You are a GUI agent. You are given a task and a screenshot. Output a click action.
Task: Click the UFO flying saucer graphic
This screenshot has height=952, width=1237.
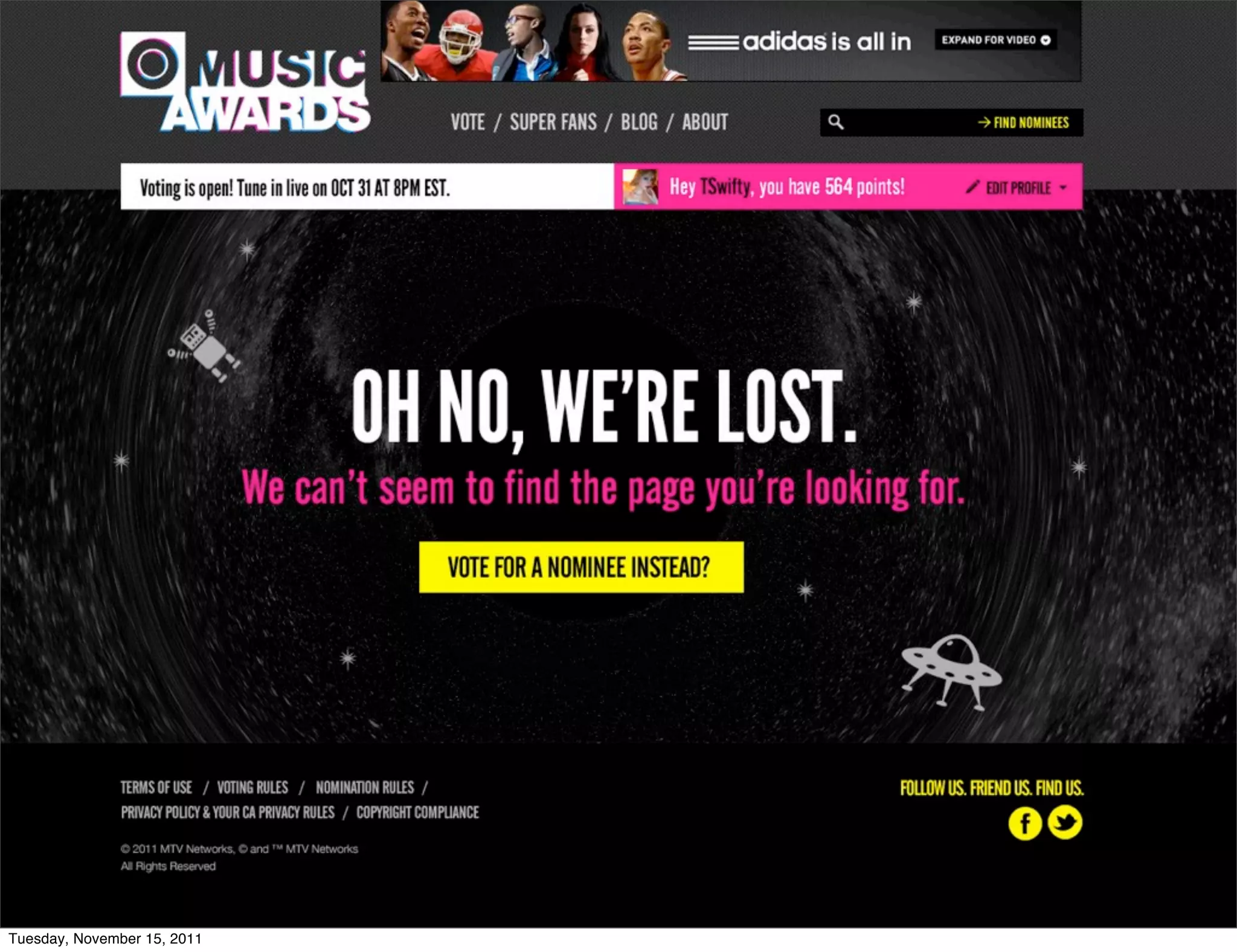(951, 672)
